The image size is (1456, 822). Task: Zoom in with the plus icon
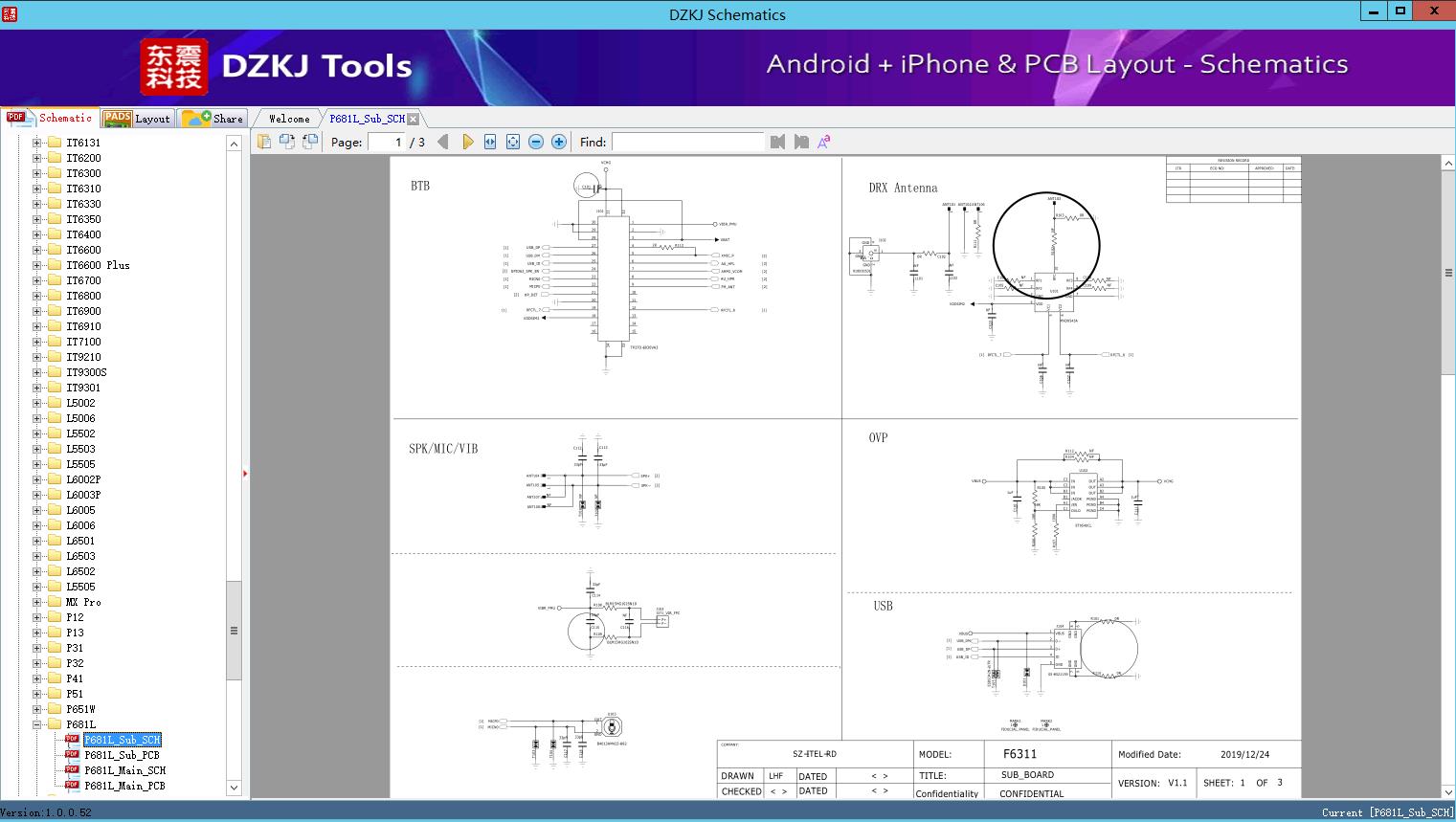[559, 142]
